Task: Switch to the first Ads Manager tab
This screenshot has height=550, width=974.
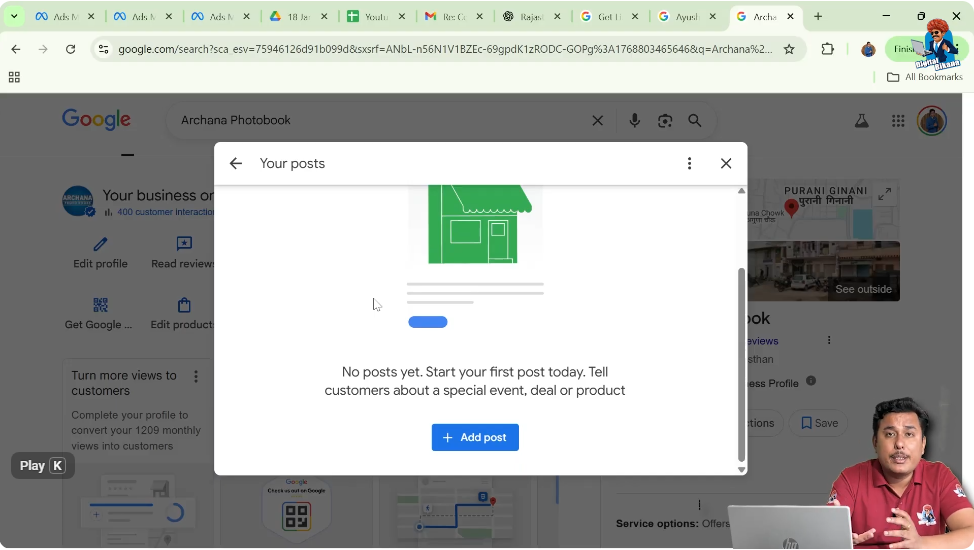Action: click(x=64, y=17)
